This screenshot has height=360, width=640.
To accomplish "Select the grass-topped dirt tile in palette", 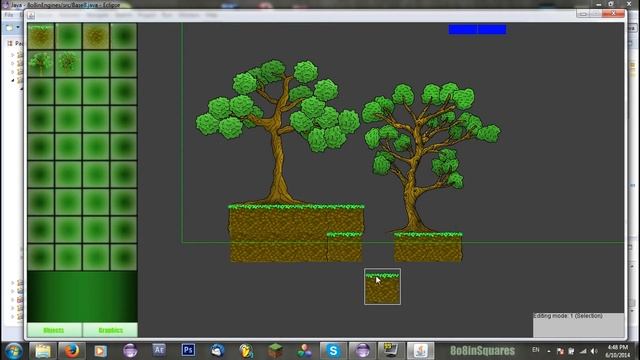I will [x=40, y=36].
